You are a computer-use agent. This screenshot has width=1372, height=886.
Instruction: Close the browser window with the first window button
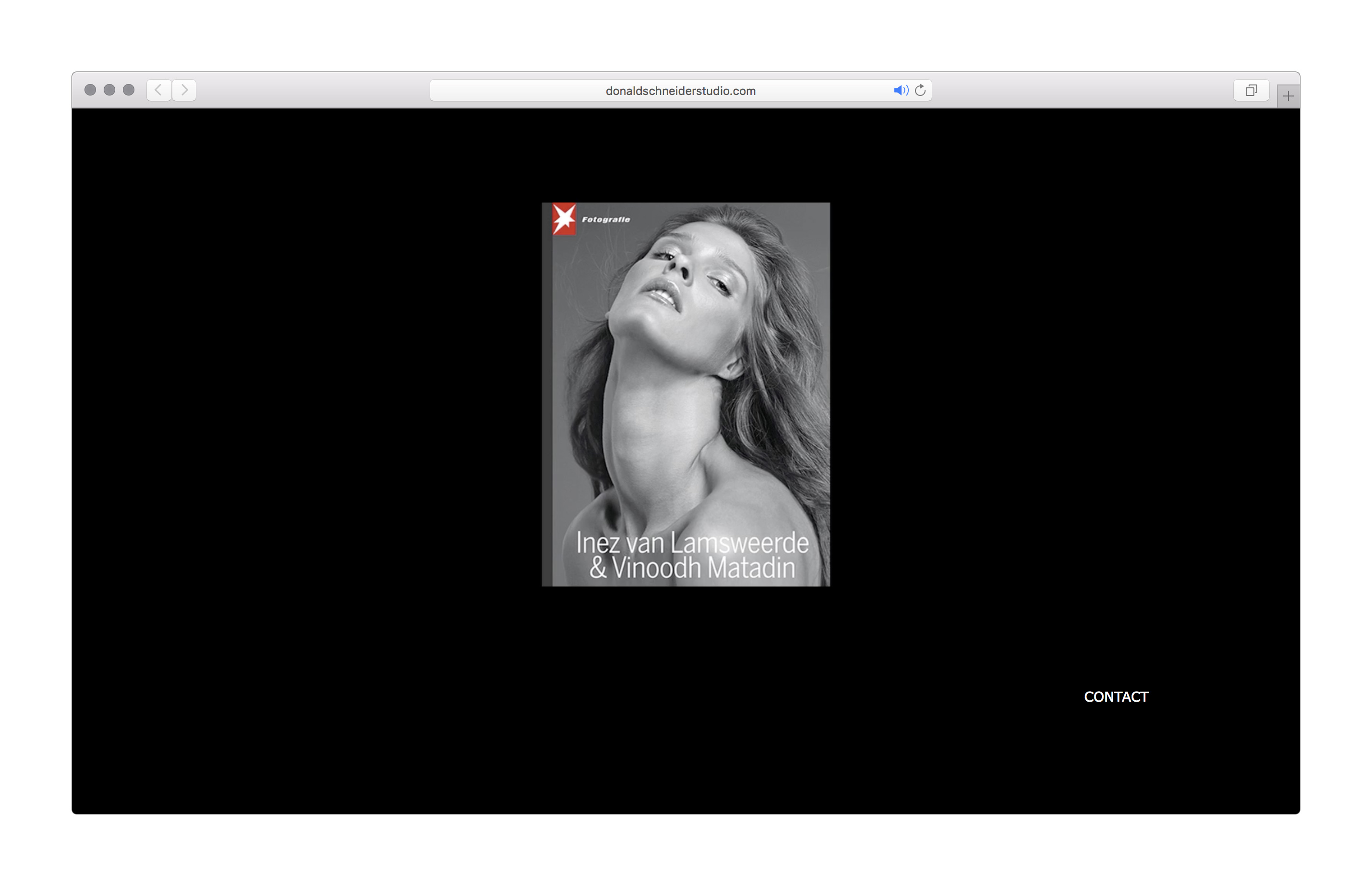tap(90, 90)
